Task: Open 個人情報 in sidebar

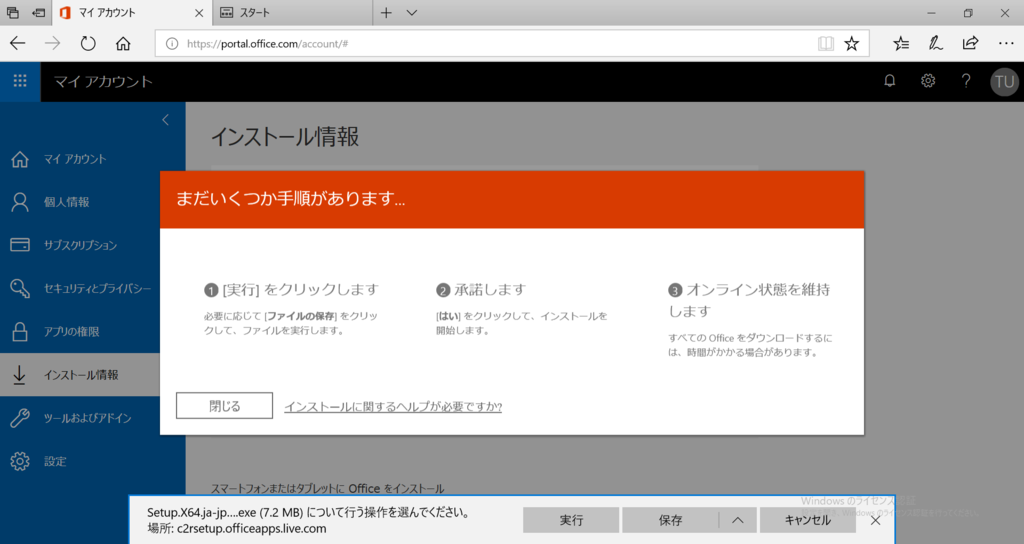Action: (80, 202)
